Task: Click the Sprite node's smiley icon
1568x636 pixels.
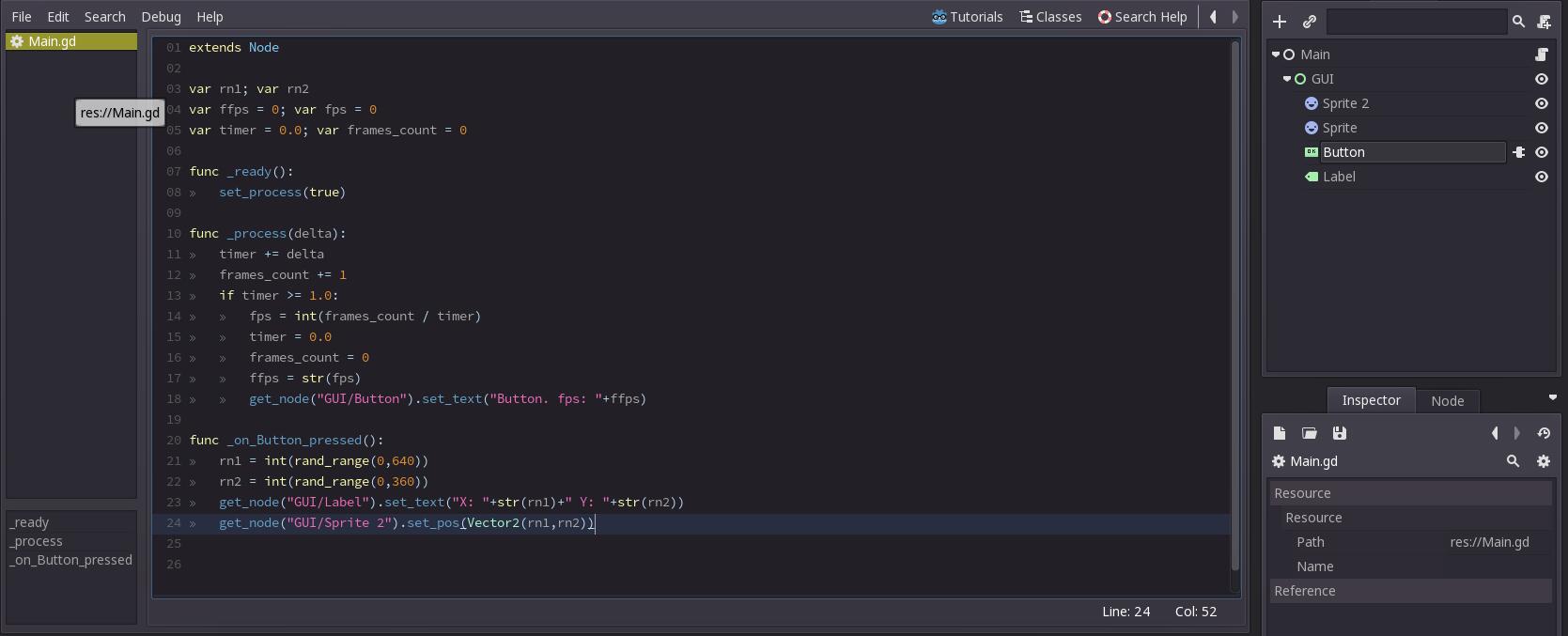Action: tap(1312, 128)
